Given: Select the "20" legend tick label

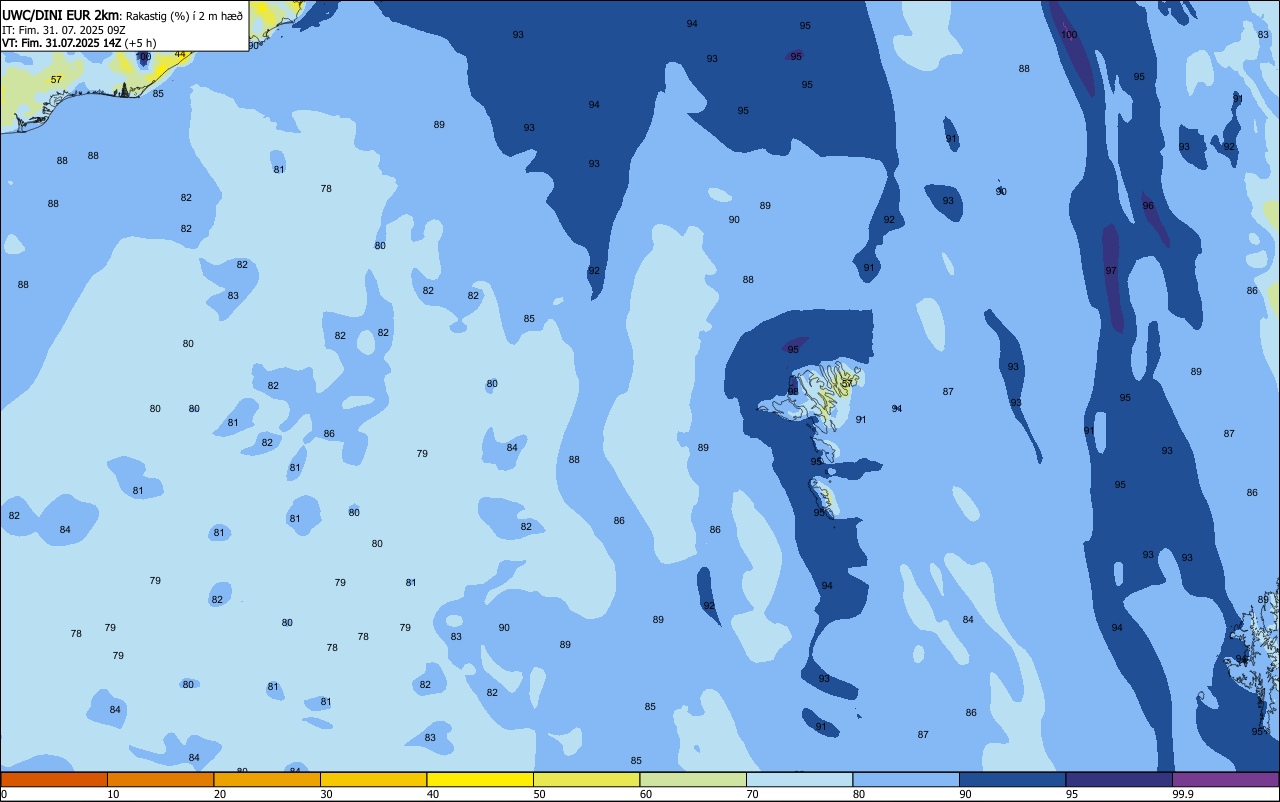Looking at the screenshot, I should point(220,794).
